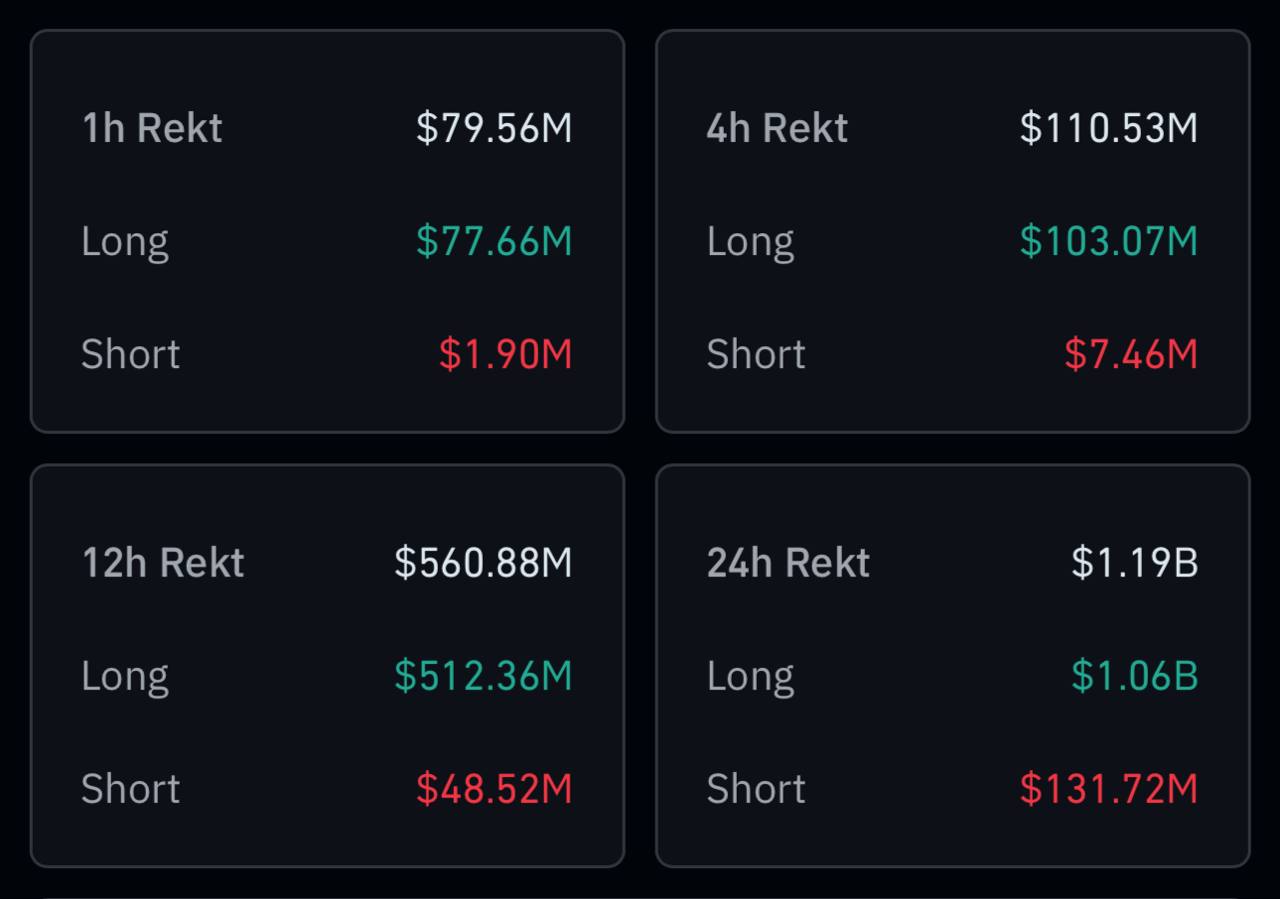The image size is (1280, 899).
Task: Click the 24h Short amount $131.72M
Action: [1108, 789]
